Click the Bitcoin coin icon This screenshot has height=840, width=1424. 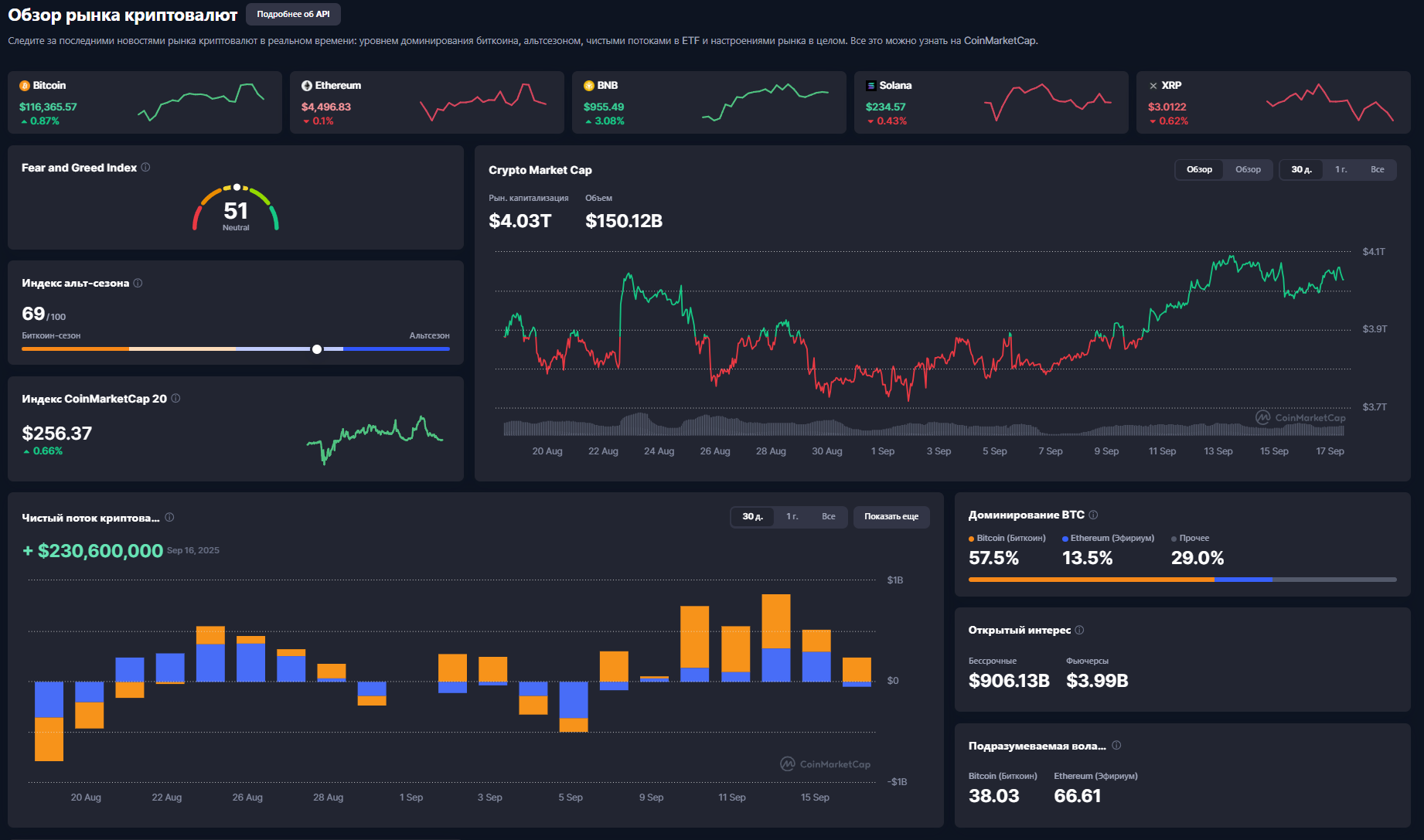[x=25, y=86]
